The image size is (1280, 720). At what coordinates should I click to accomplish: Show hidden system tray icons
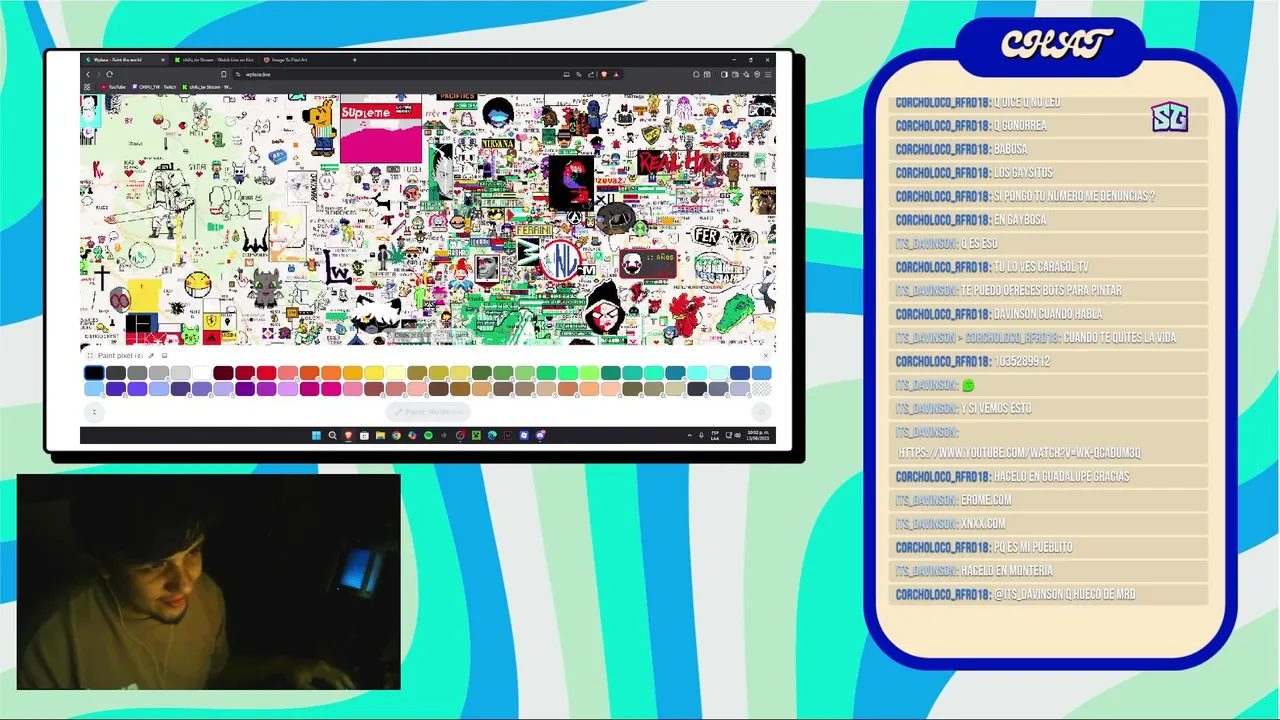click(x=689, y=435)
